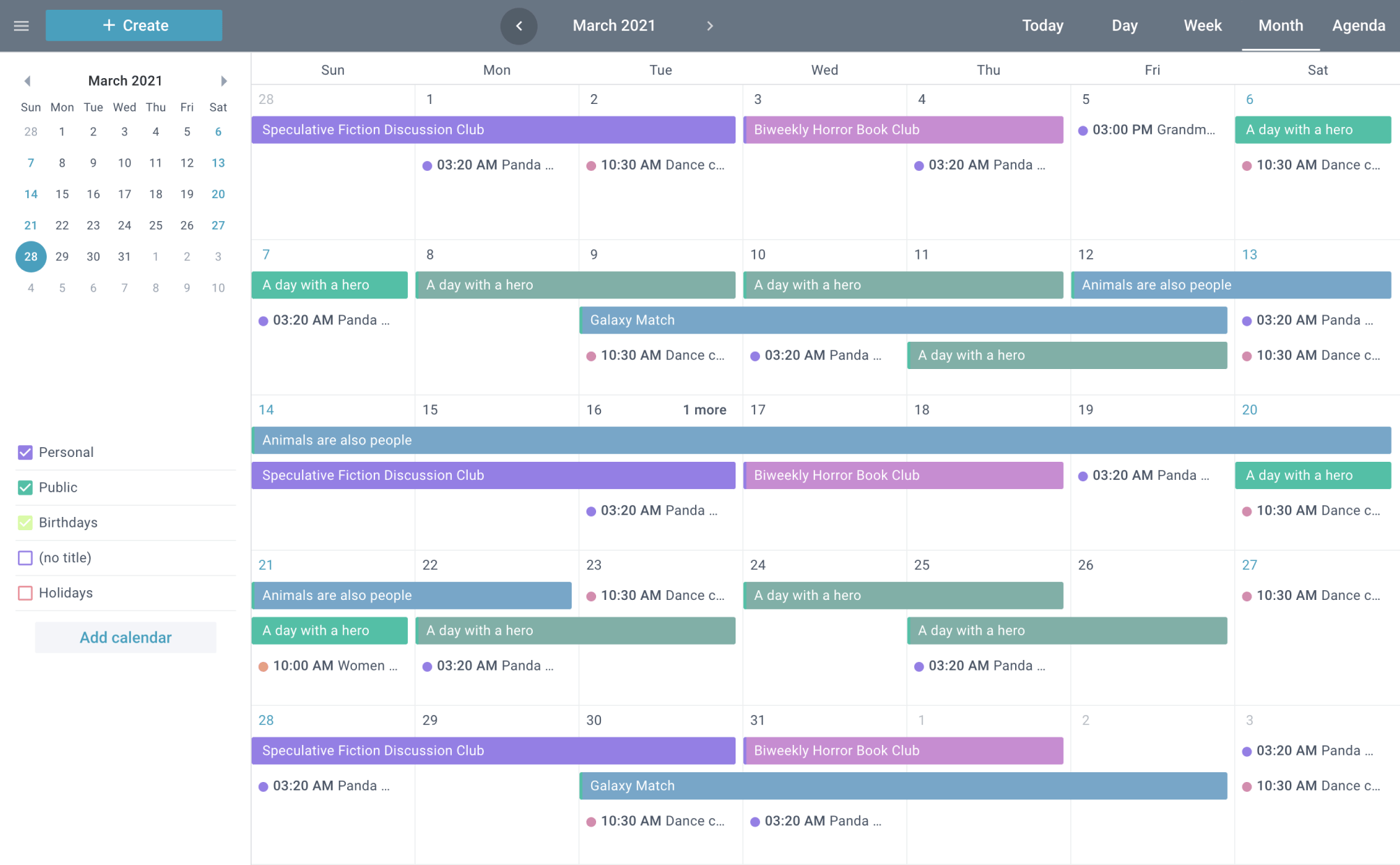Jump to Today
This screenshot has width=1400, height=865.
click(1042, 26)
